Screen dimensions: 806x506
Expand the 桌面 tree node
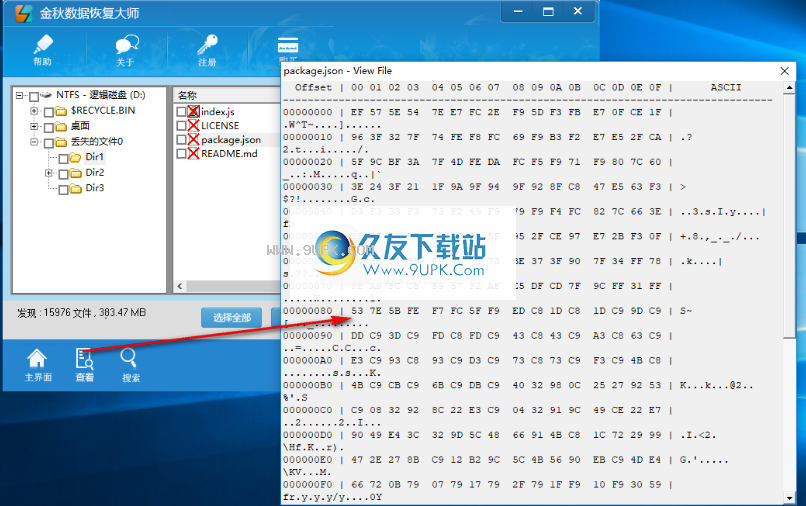click(34, 126)
